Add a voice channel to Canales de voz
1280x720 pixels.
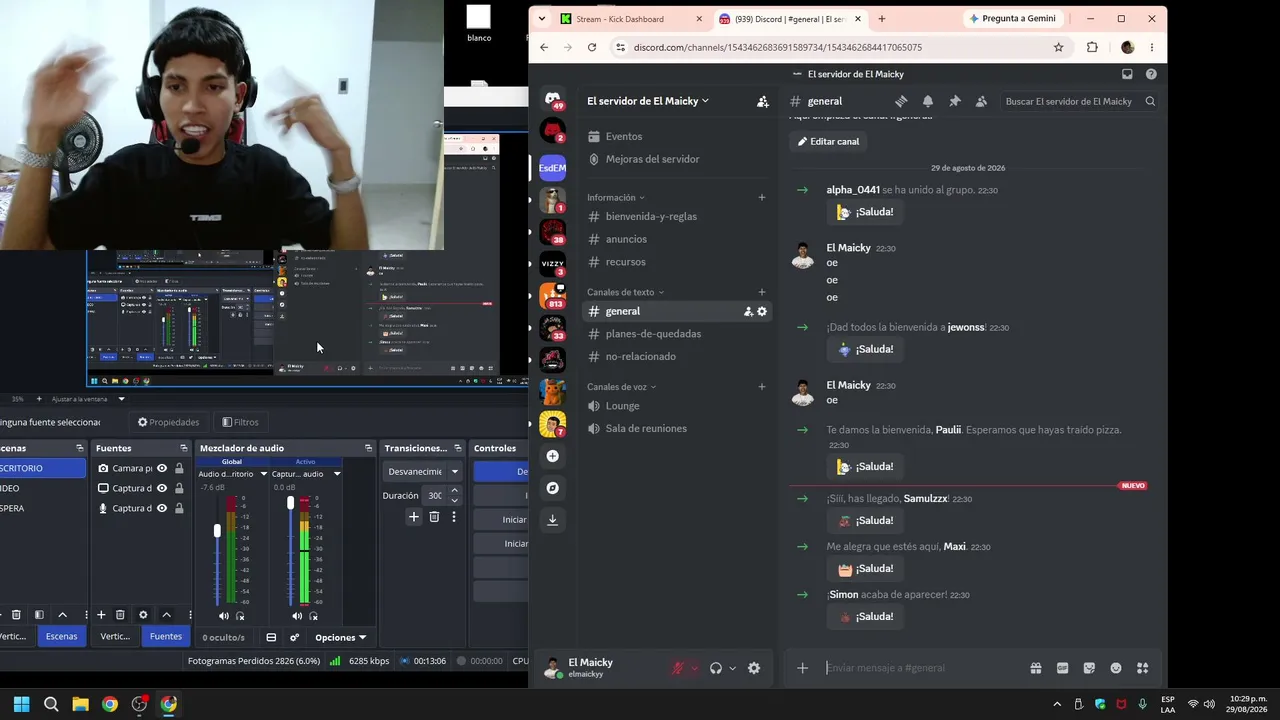[762, 387]
